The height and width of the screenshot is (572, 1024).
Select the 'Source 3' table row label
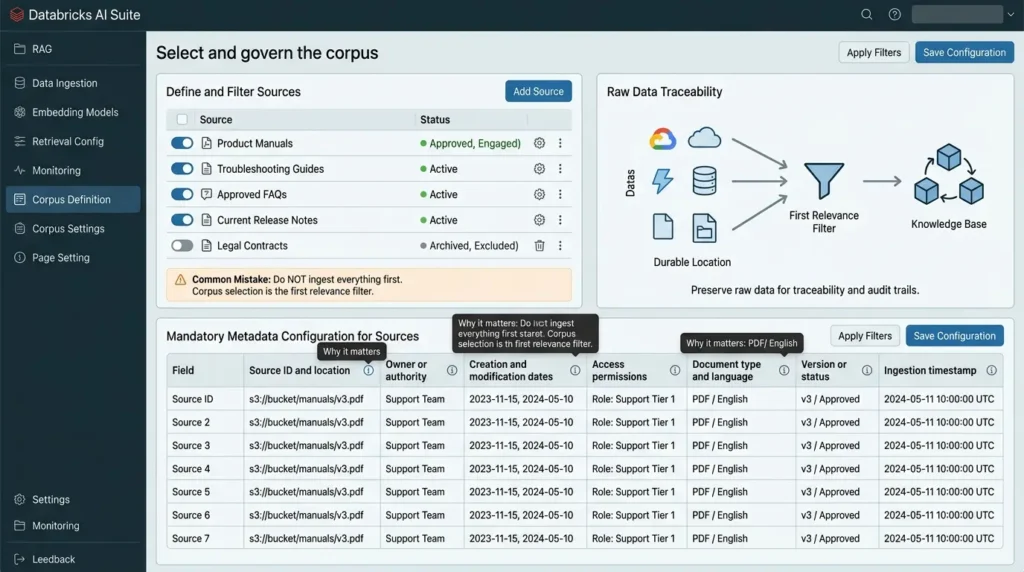coord(191,445)
